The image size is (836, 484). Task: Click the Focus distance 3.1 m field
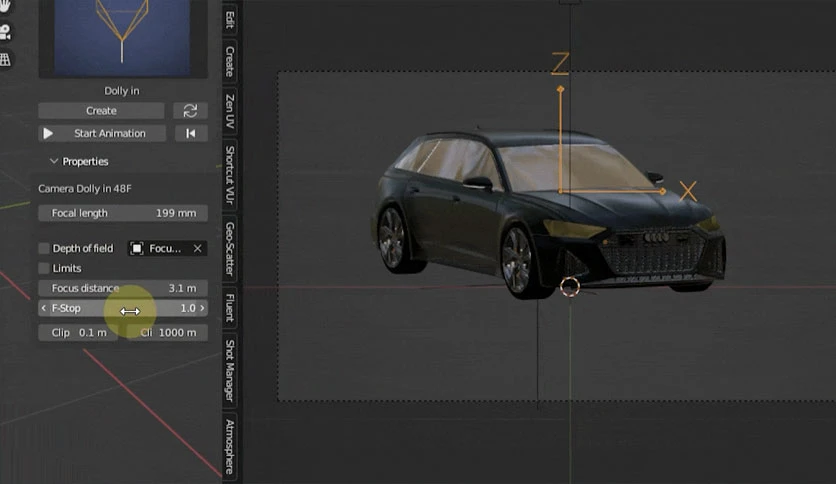coord(123,288)
